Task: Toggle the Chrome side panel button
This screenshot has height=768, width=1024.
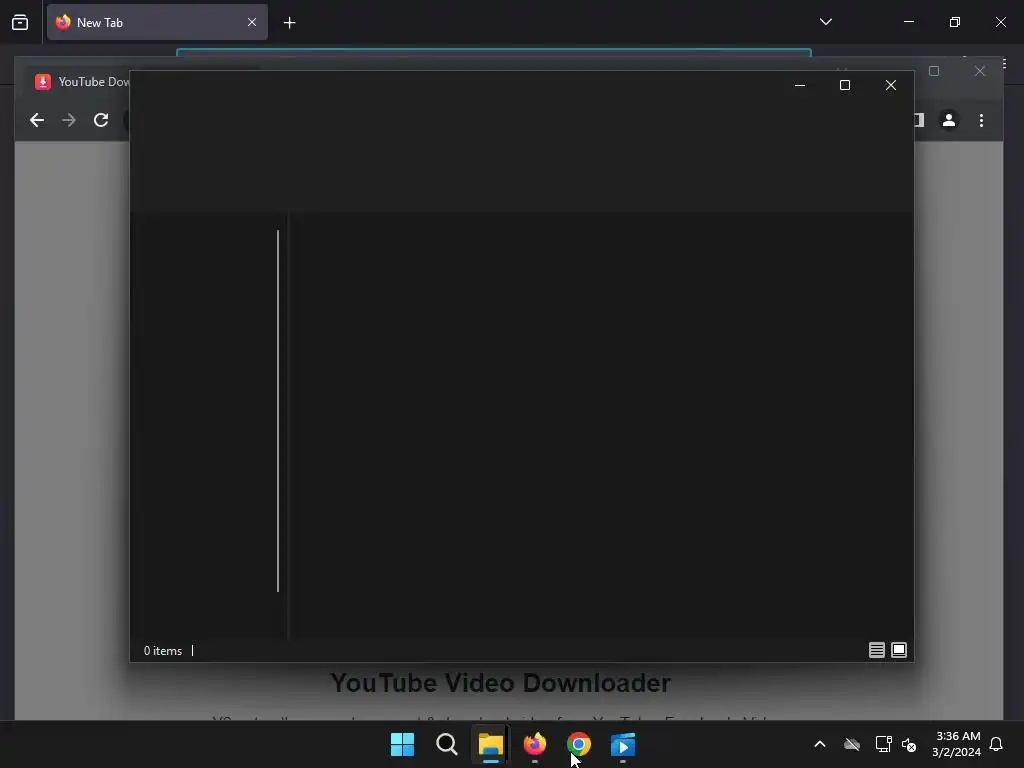Action: coord(920,120)
